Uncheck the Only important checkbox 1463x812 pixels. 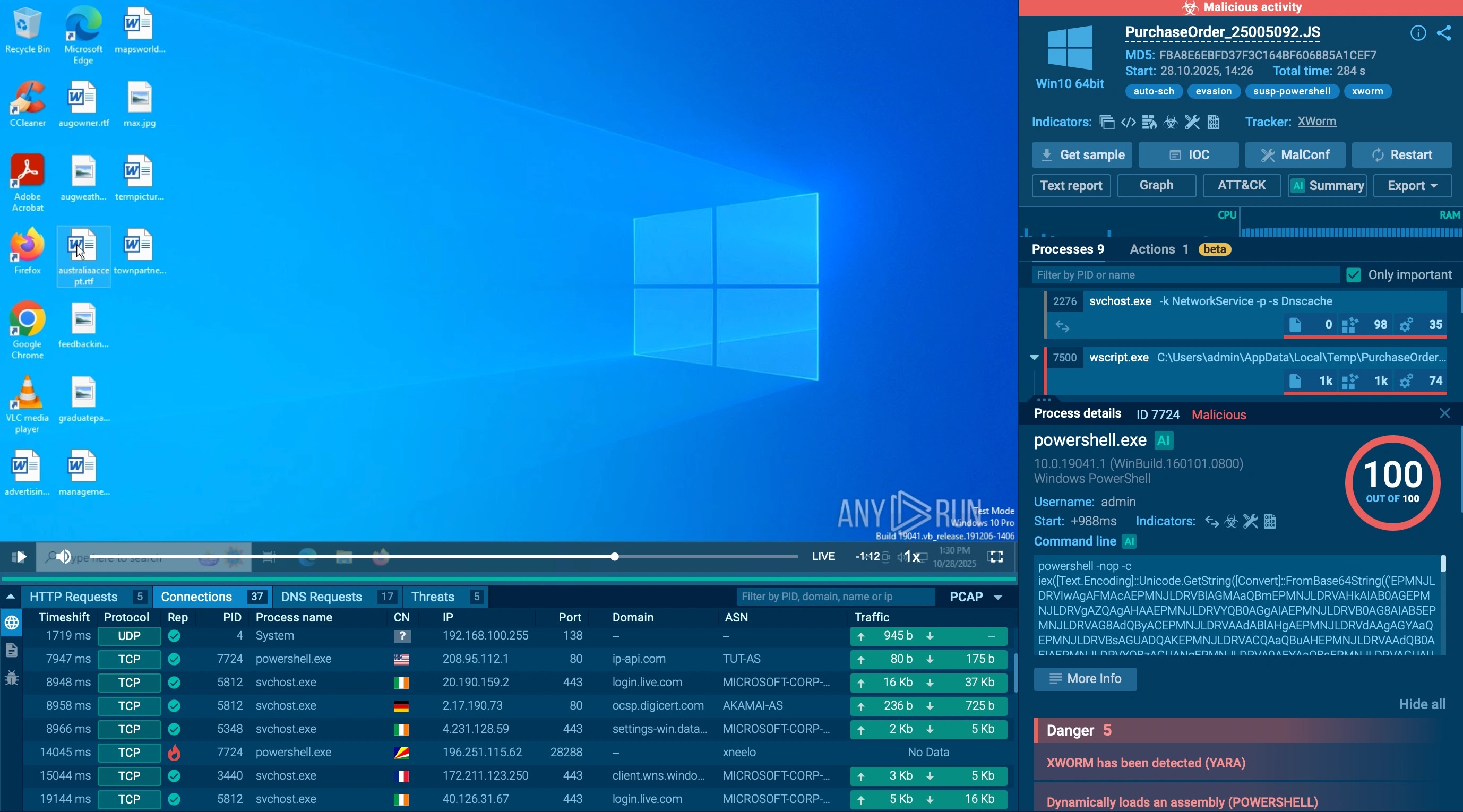pos(1354,275)
